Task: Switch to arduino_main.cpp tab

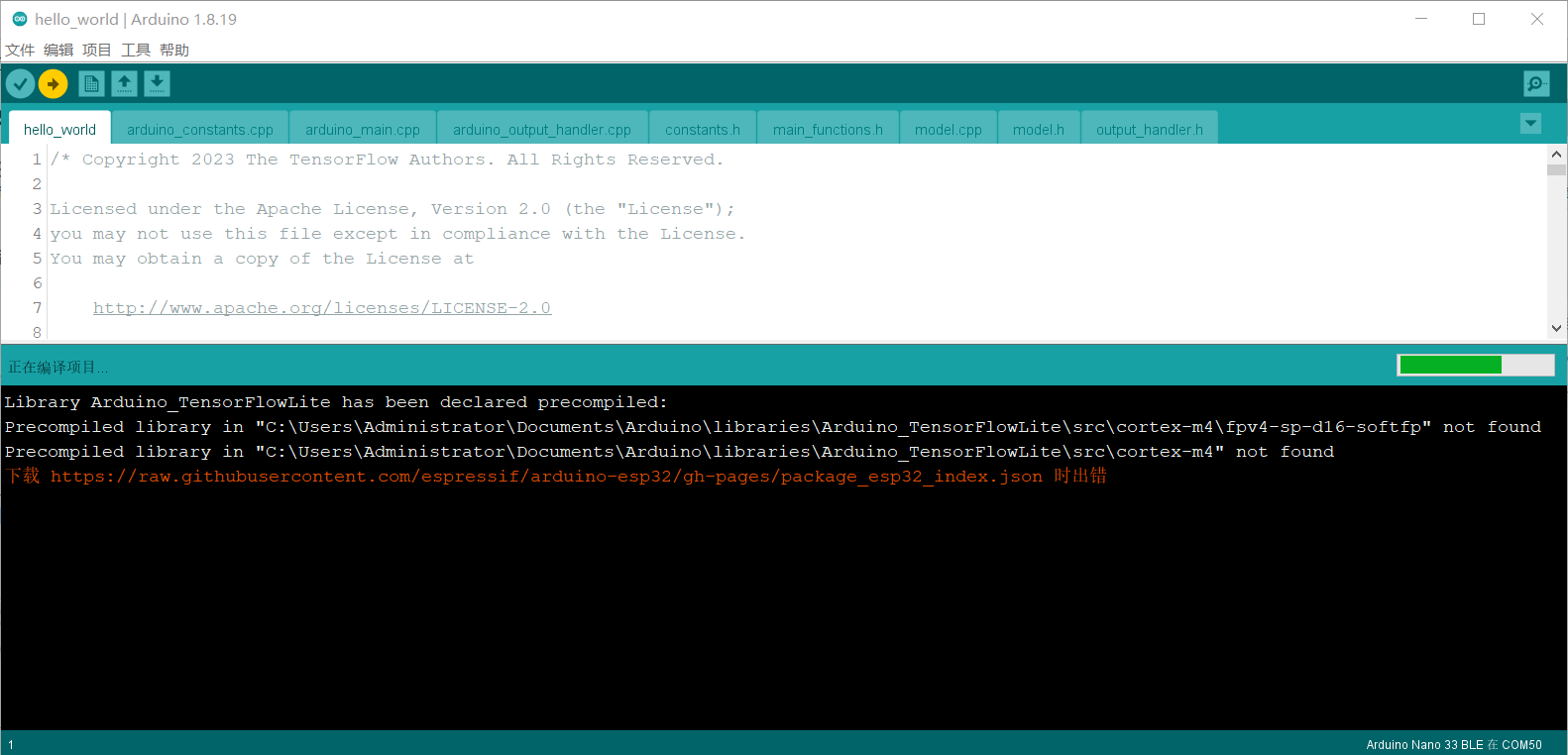Action: pos(363,129)
